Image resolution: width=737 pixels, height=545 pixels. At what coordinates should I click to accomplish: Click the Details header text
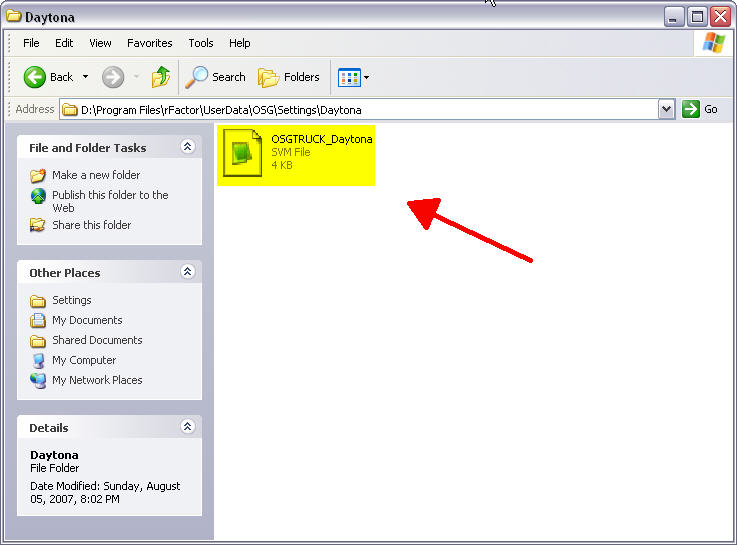pyautogui.click(x=48, y=428)
